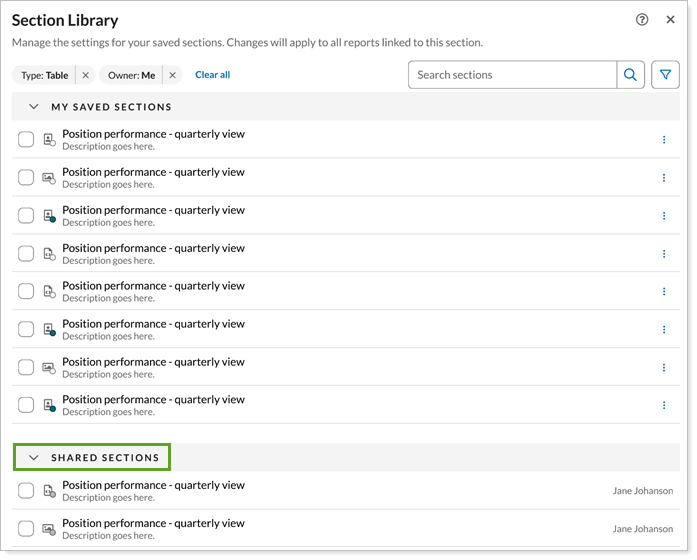Check the first saved section checkbox
The height and width of the screenshot is (560, 697).
tap(26, 139)
